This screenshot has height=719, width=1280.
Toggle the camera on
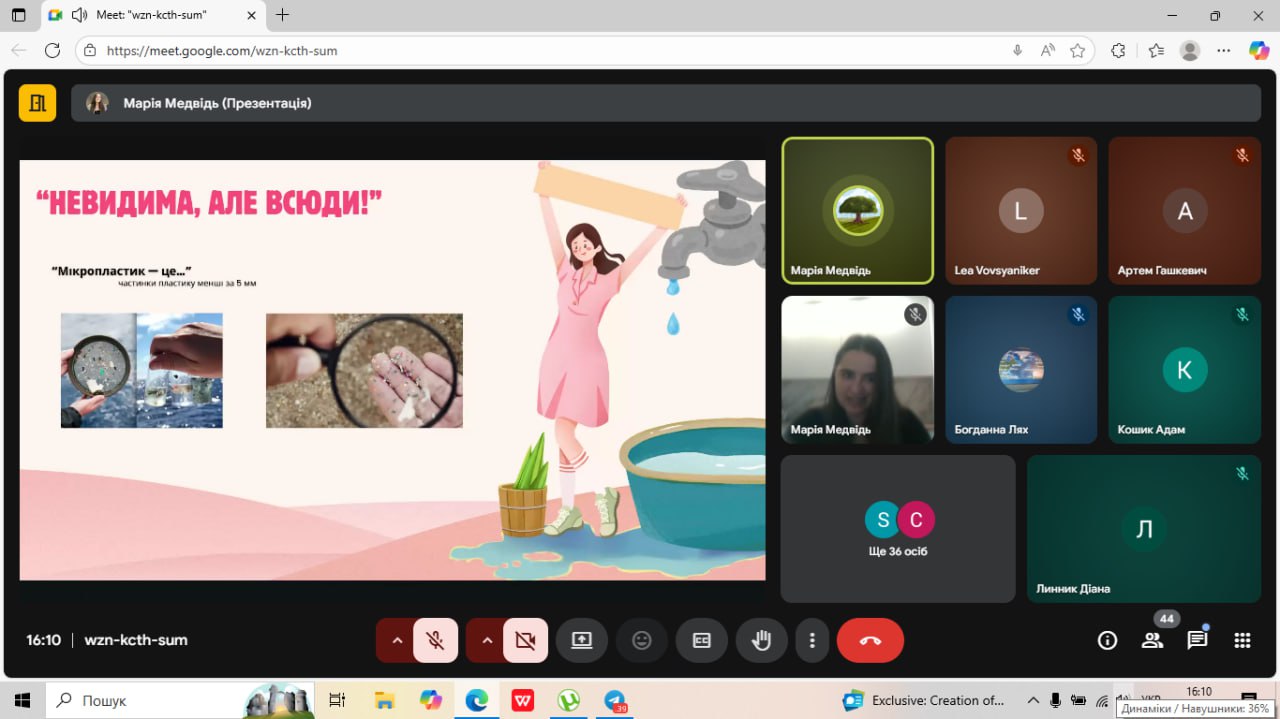[x=525, y=641]
